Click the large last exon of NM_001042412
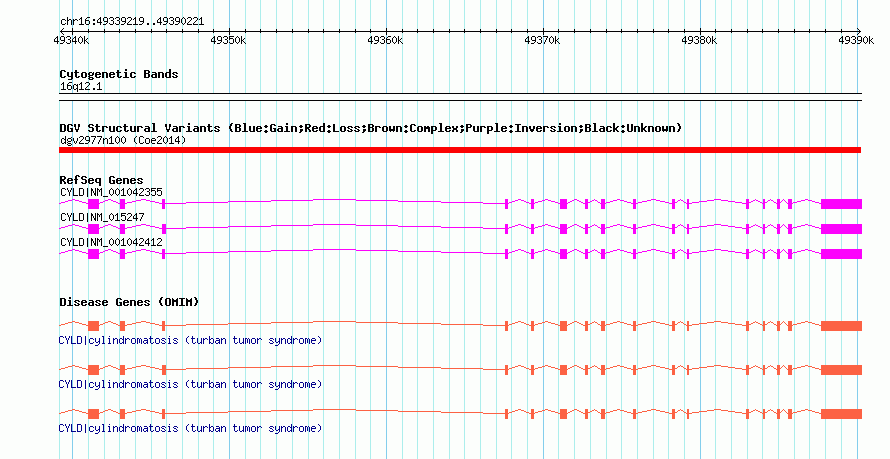Viewport: 890px width, 459px height. pyautogui.click(x=841, y=254)
